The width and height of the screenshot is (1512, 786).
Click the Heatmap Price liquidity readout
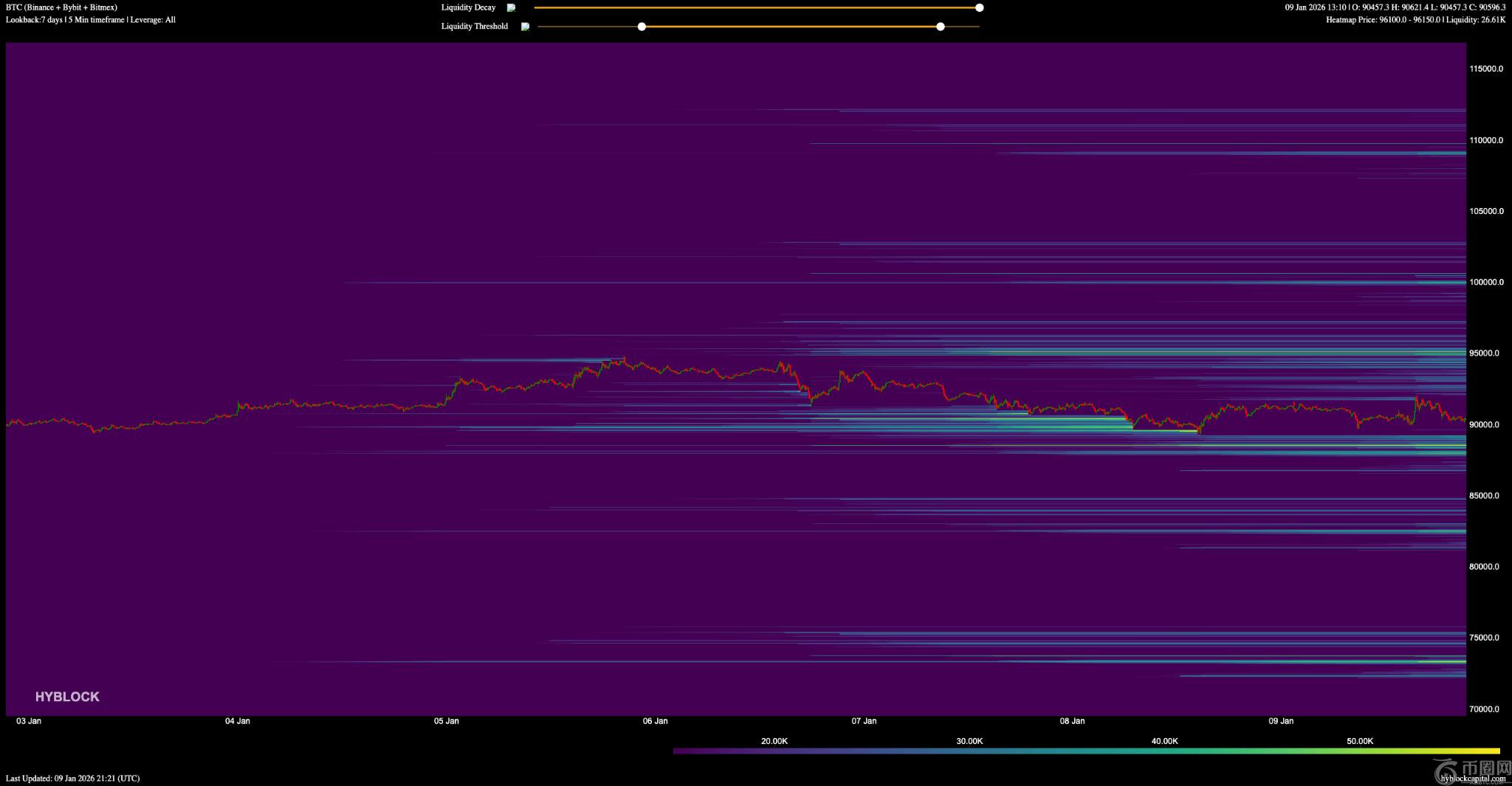[1415, 20]
